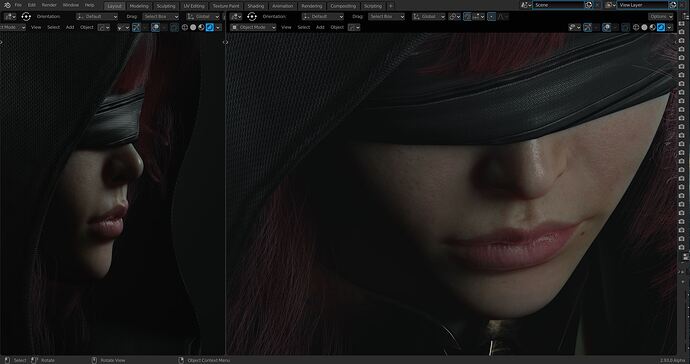Open the File menu
This screenshot has height=364, width=690.
18,5
